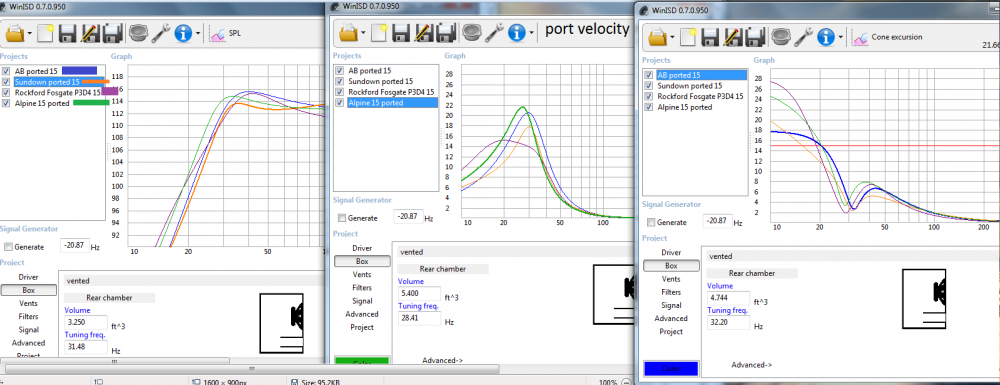Click Volume field 3.250 in SPL window

point(85,323)
